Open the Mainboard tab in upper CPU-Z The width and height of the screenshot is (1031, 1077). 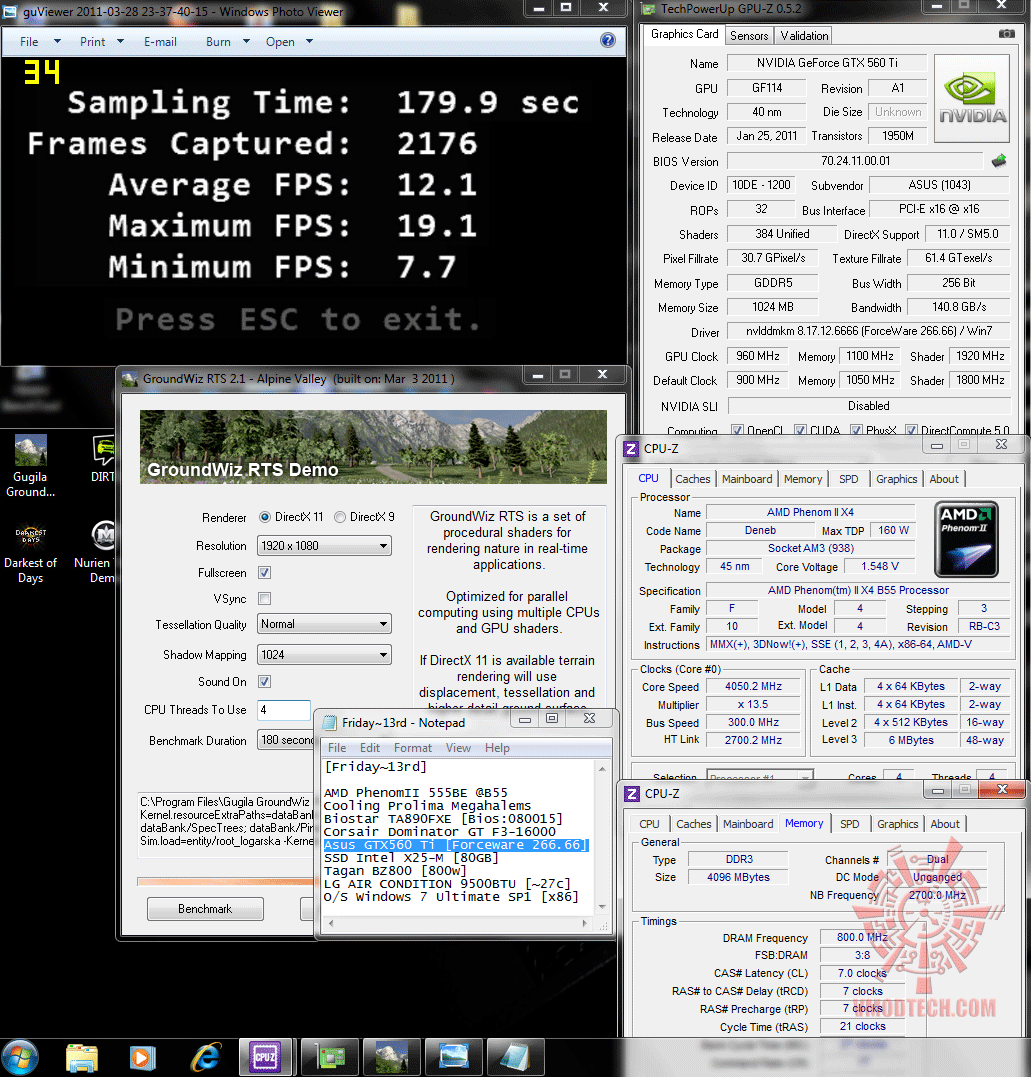(747, 479)
